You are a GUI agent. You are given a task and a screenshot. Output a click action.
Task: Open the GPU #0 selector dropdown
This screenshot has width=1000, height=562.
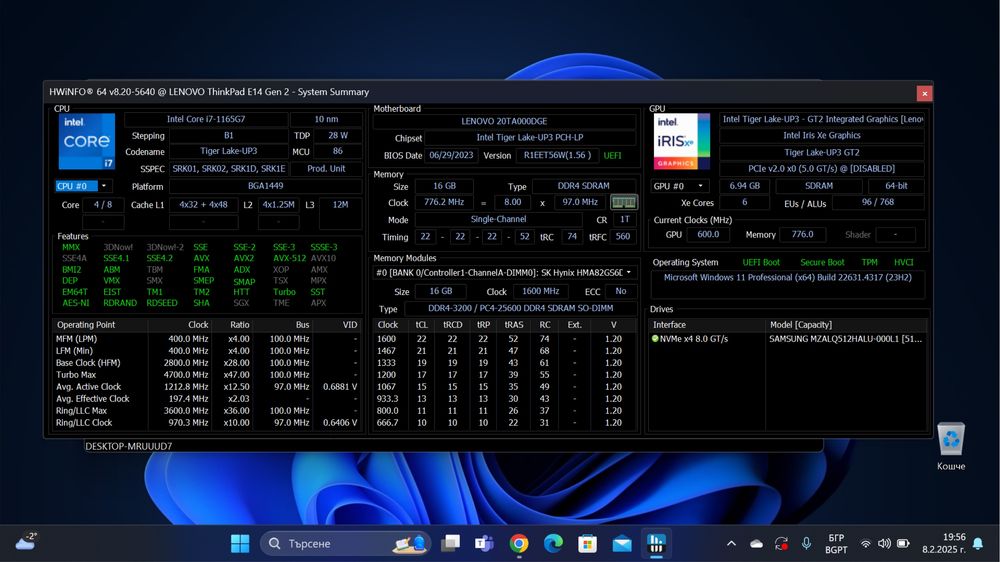(x=680, y=186)
